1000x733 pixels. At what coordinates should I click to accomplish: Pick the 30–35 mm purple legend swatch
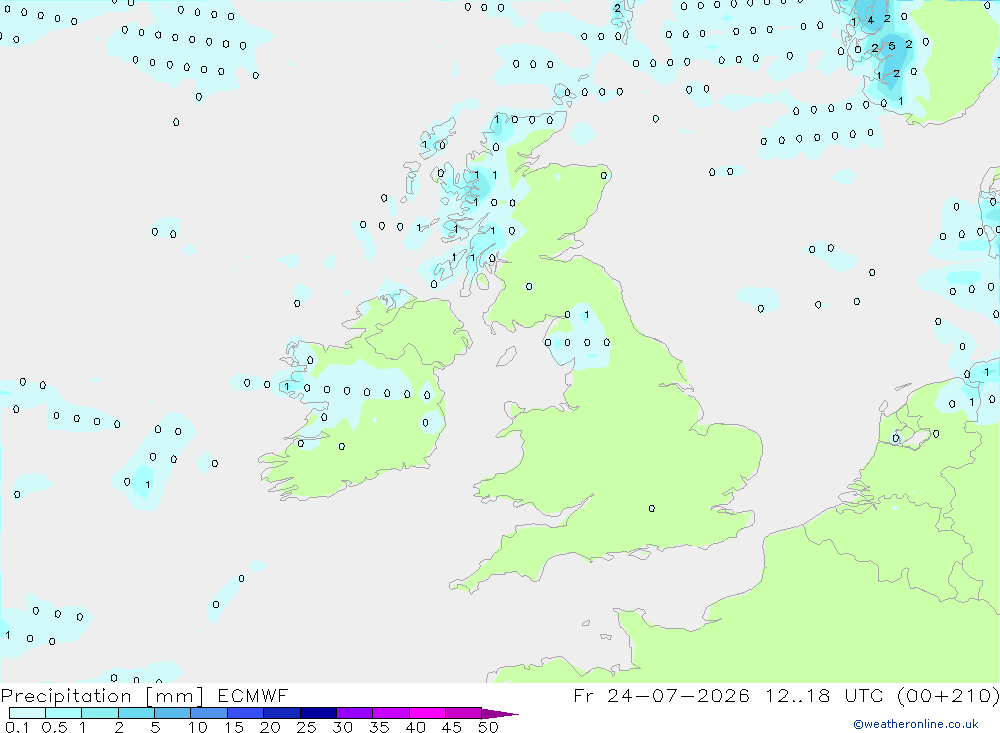click(x=354, y=713)
